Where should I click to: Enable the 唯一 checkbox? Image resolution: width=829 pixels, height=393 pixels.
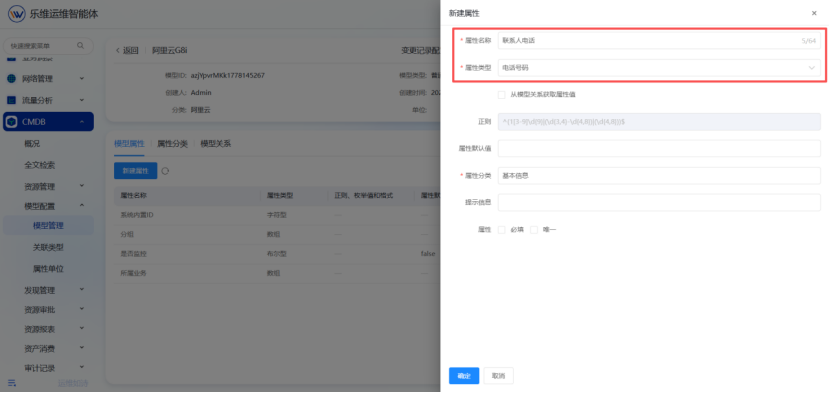[x=534, y=230]
